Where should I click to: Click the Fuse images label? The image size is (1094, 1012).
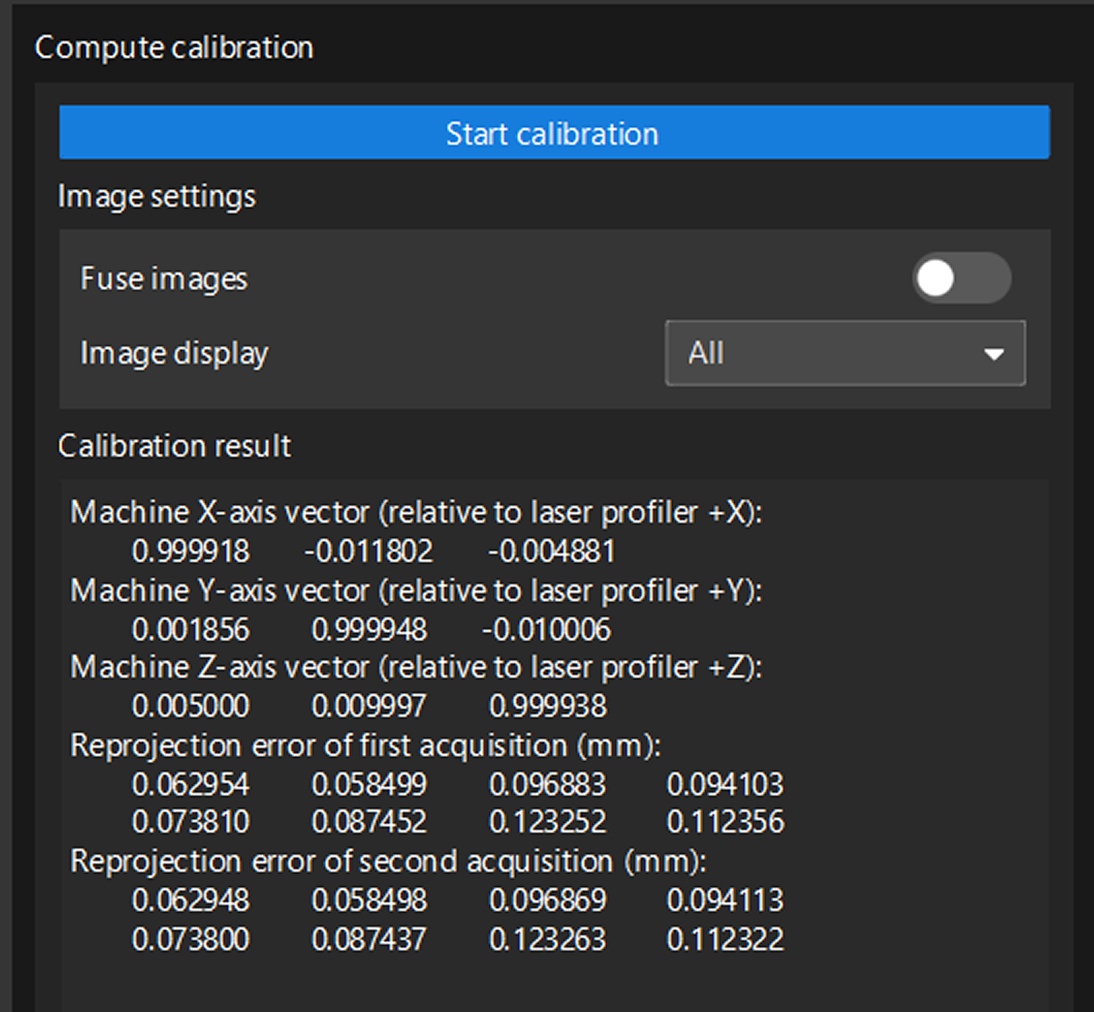tap(164, 279)
